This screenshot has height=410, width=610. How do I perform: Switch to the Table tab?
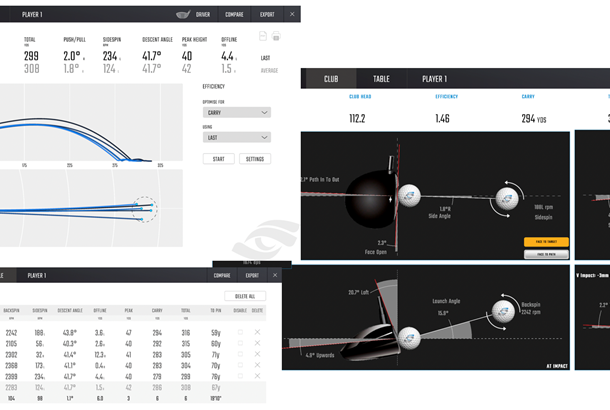[x=381, y=79]
